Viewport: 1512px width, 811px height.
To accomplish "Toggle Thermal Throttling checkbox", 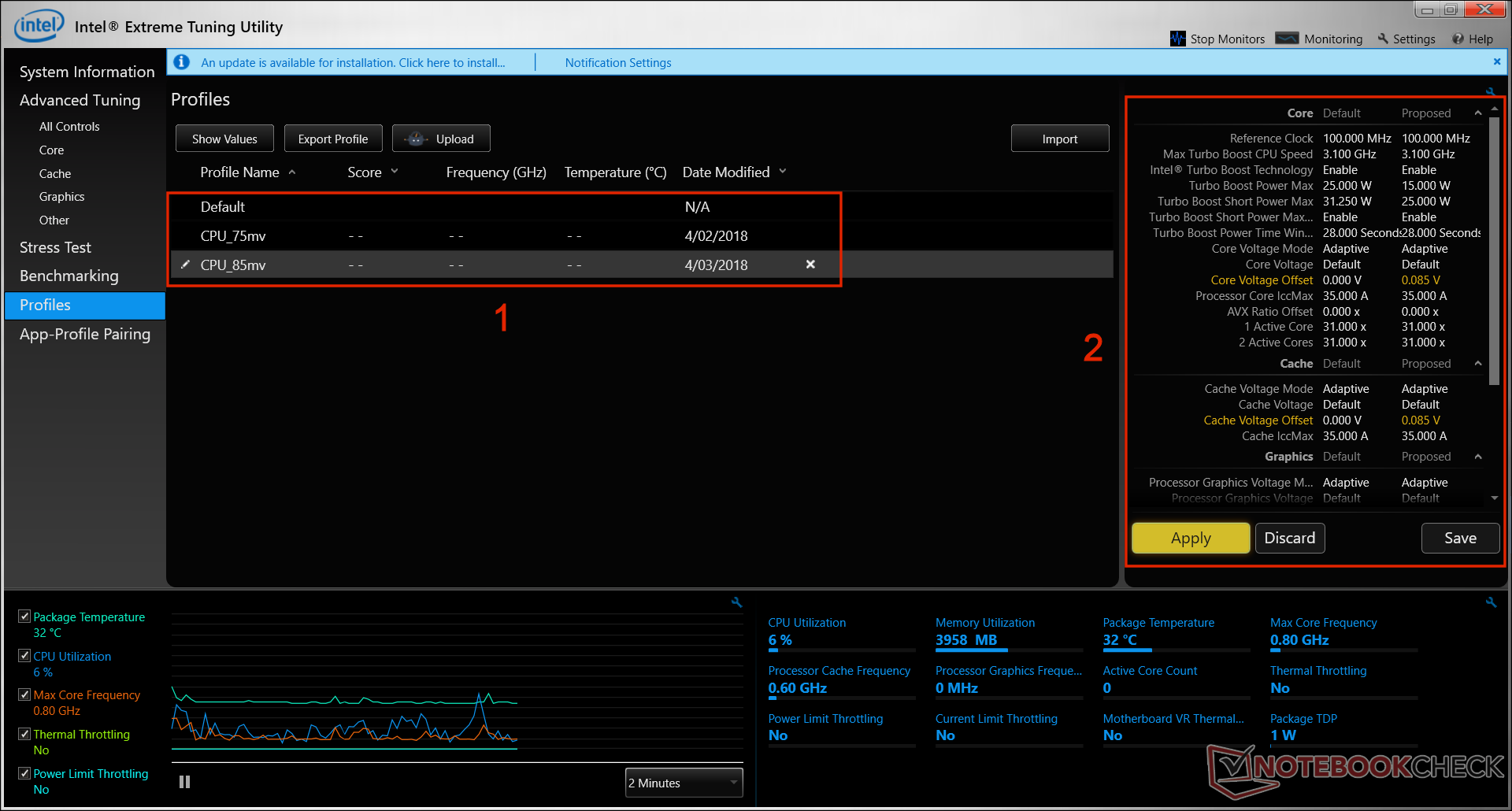I will 24,734.
